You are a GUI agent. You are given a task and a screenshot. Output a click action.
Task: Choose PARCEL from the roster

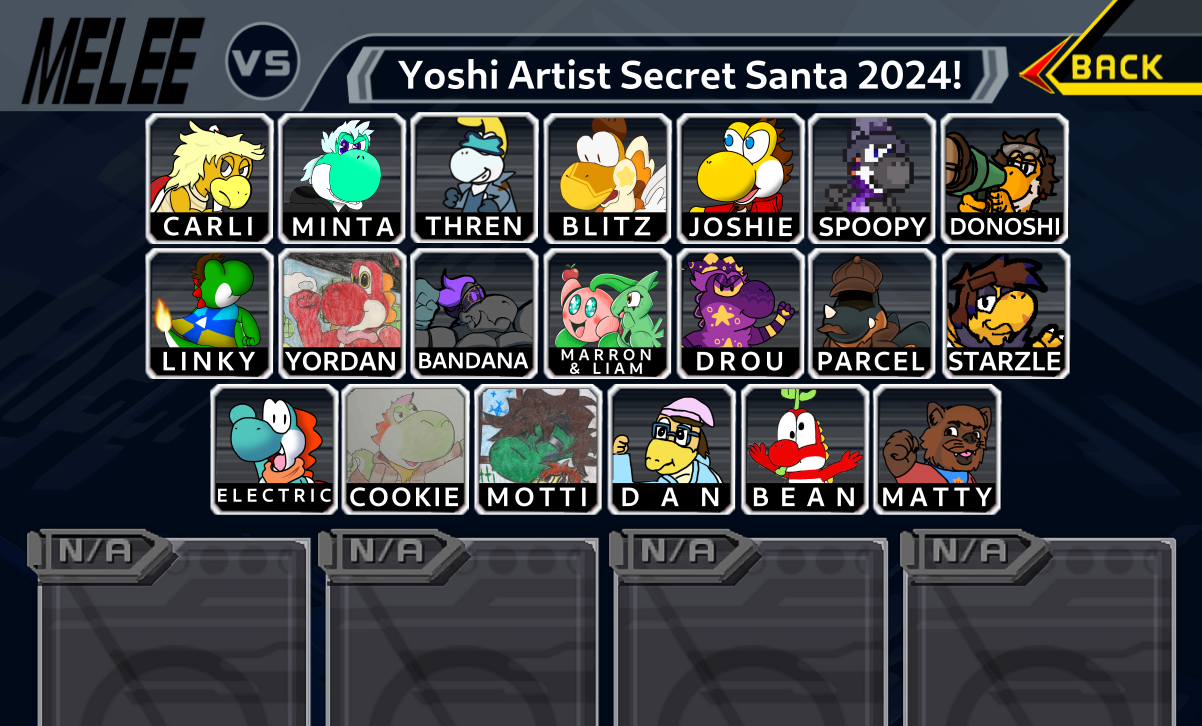pos(872,314)
